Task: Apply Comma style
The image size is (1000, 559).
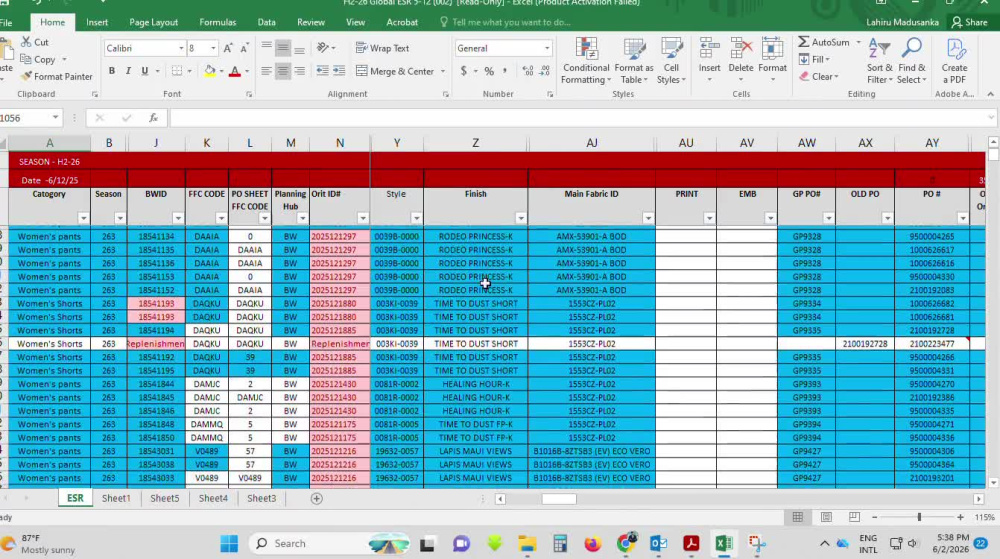Action: pyautogui.click(x=505, y=71)
